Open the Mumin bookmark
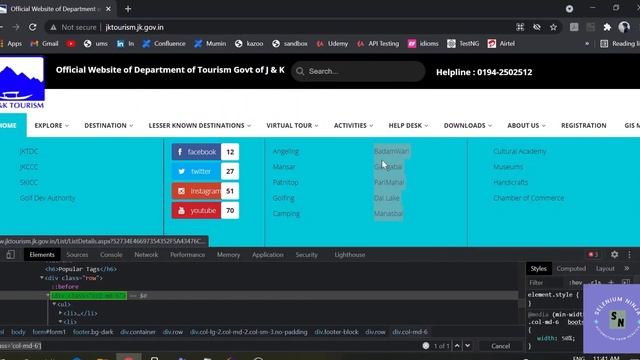This screenshot has height=360, width=640. tap(210, 44)
